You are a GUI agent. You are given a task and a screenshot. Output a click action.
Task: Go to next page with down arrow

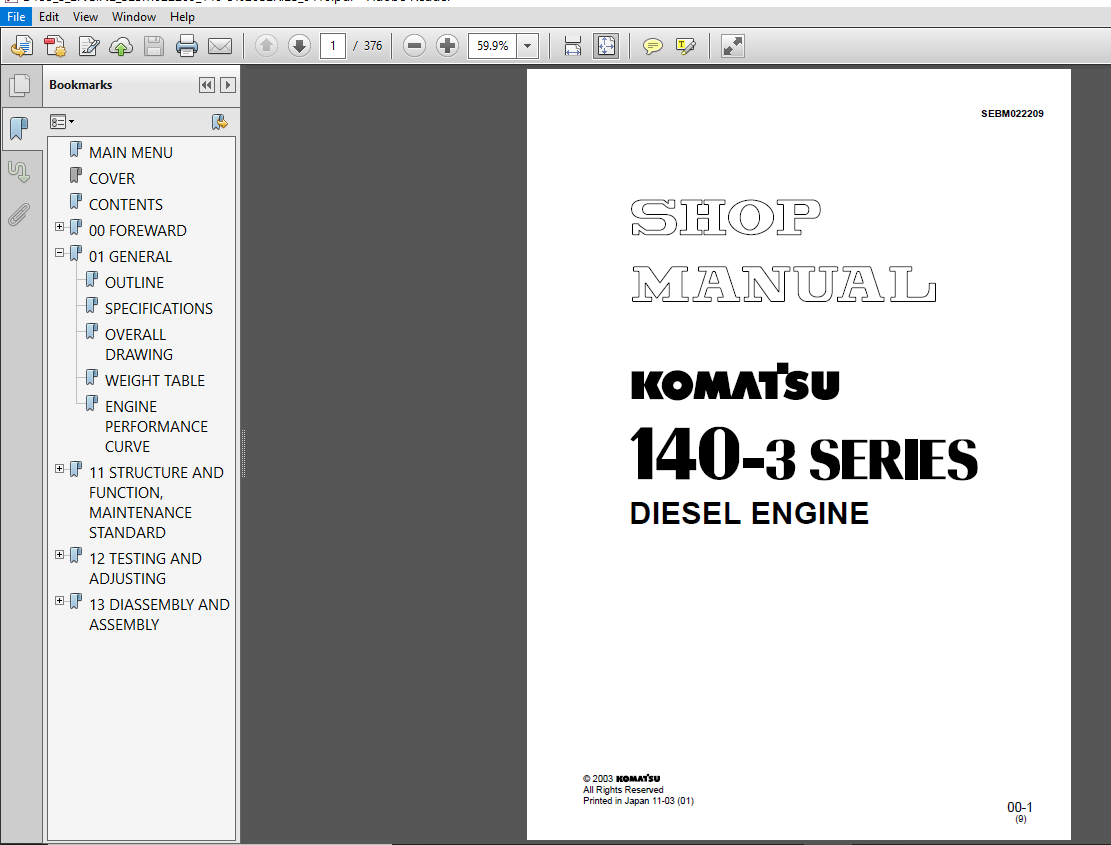coord(300,46)
